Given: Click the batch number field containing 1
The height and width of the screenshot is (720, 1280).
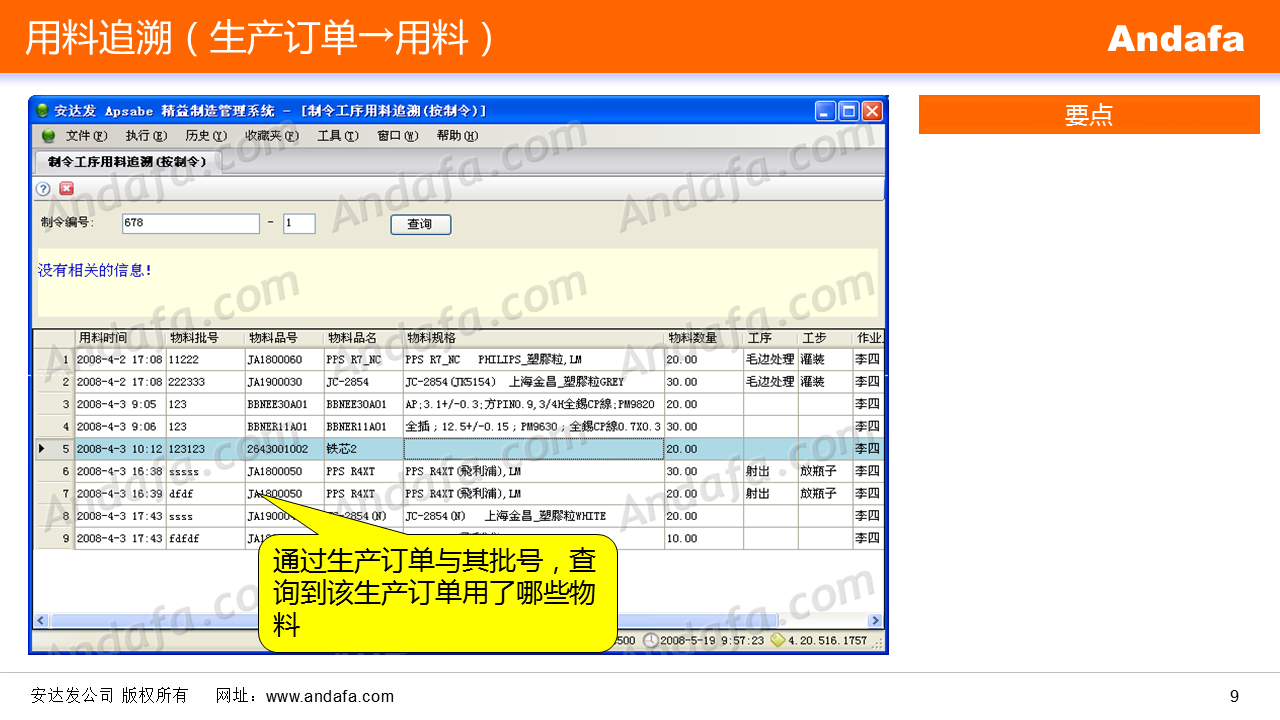Looking at the screenshot, I should [299, 224].
